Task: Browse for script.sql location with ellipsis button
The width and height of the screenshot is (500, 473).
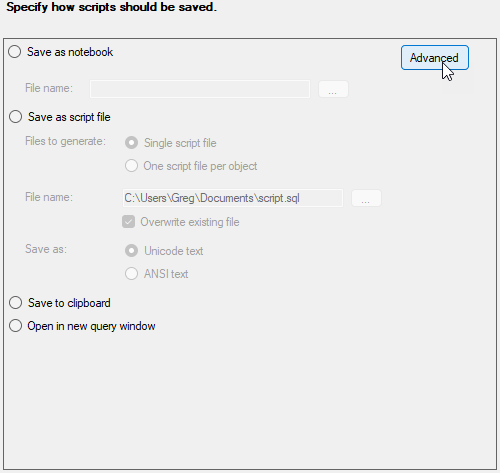Action: pos(366,198)
